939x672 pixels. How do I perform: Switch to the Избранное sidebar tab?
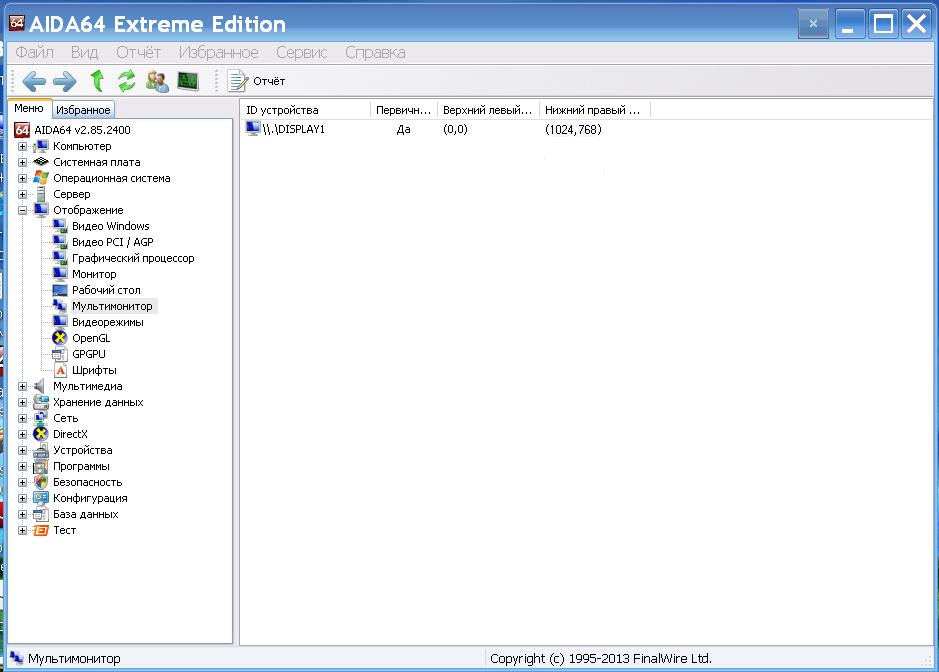(x=83, y=110)
